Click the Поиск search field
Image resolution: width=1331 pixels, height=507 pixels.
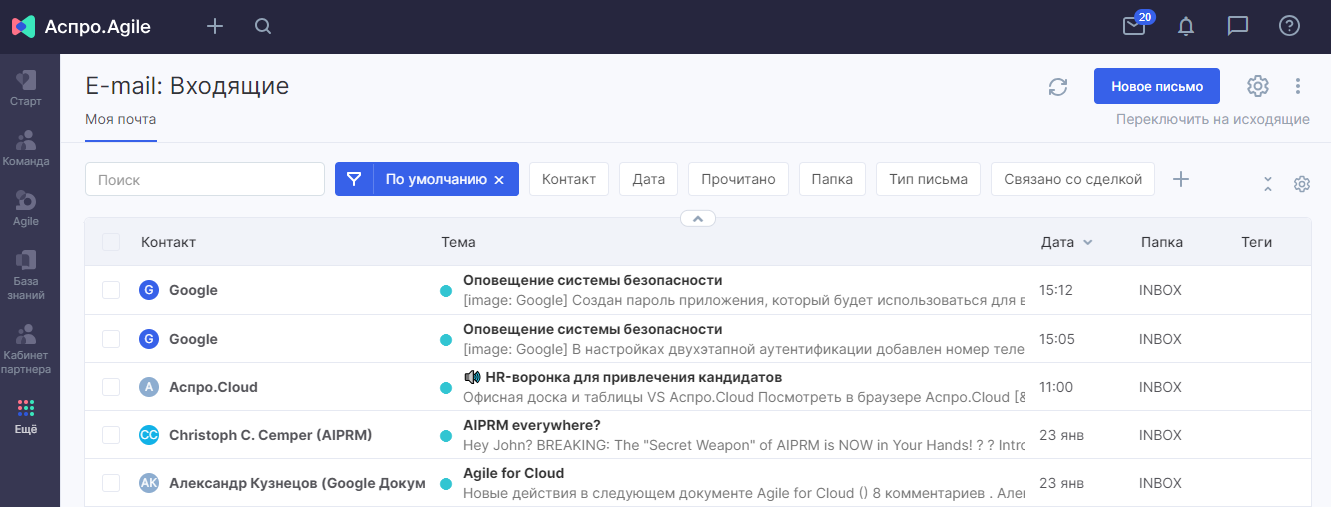tap(205, 179)
